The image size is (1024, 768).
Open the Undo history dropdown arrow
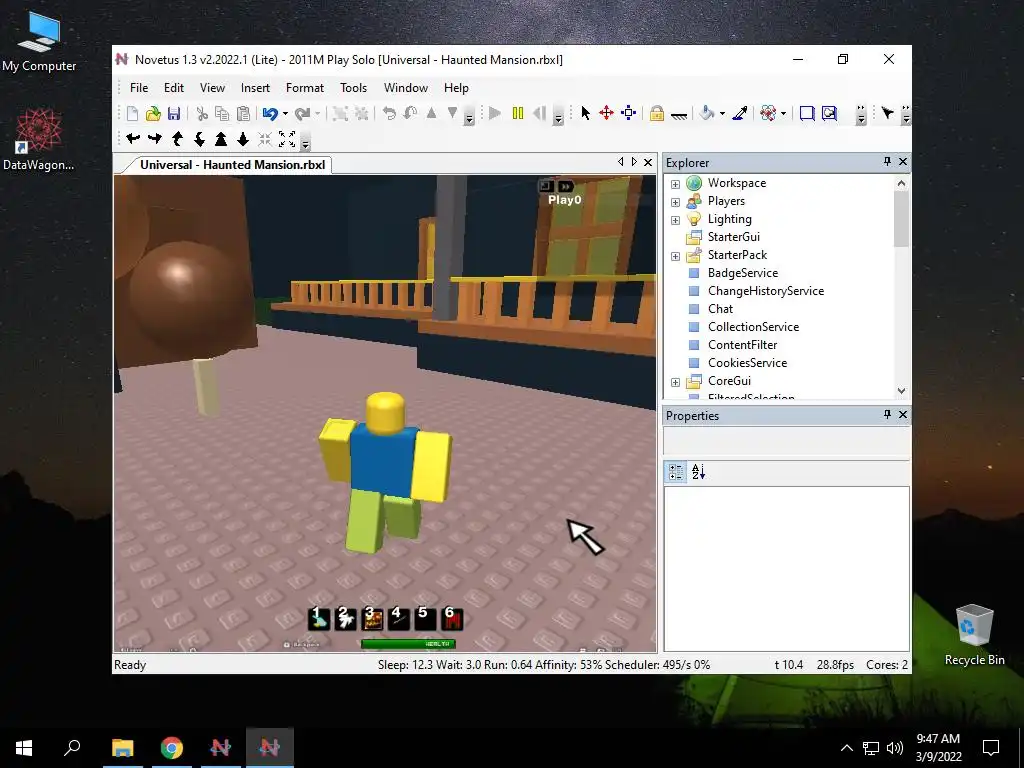[285, 114]
